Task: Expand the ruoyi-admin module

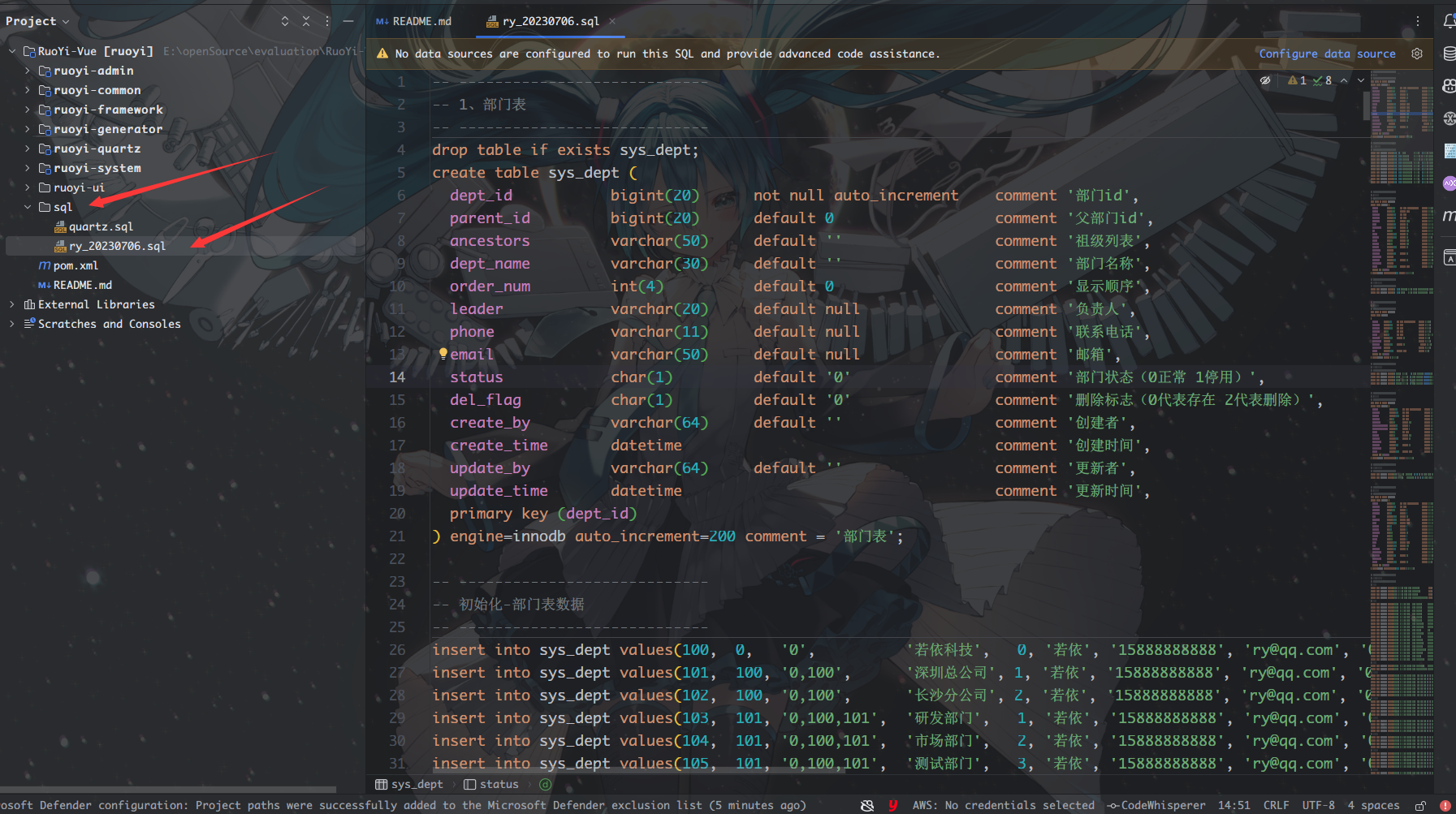Action: coord(28,71)
